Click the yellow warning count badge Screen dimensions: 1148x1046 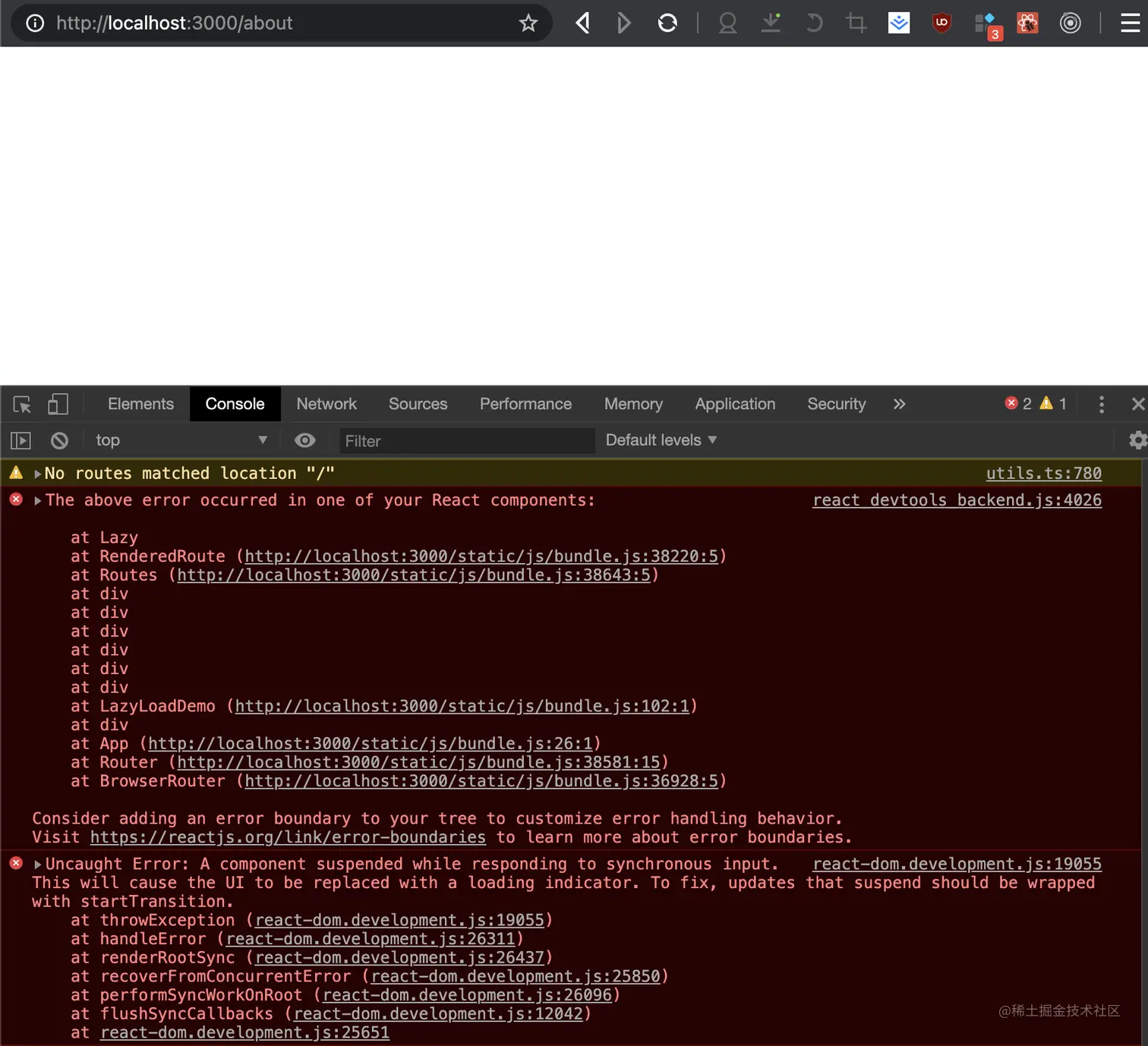[1053, 404]
